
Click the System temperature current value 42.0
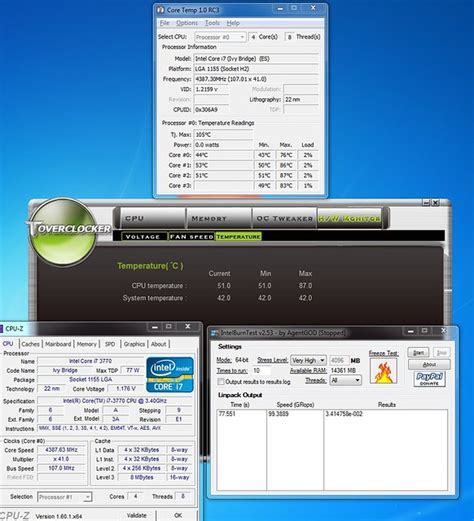(x=224, y=298)
